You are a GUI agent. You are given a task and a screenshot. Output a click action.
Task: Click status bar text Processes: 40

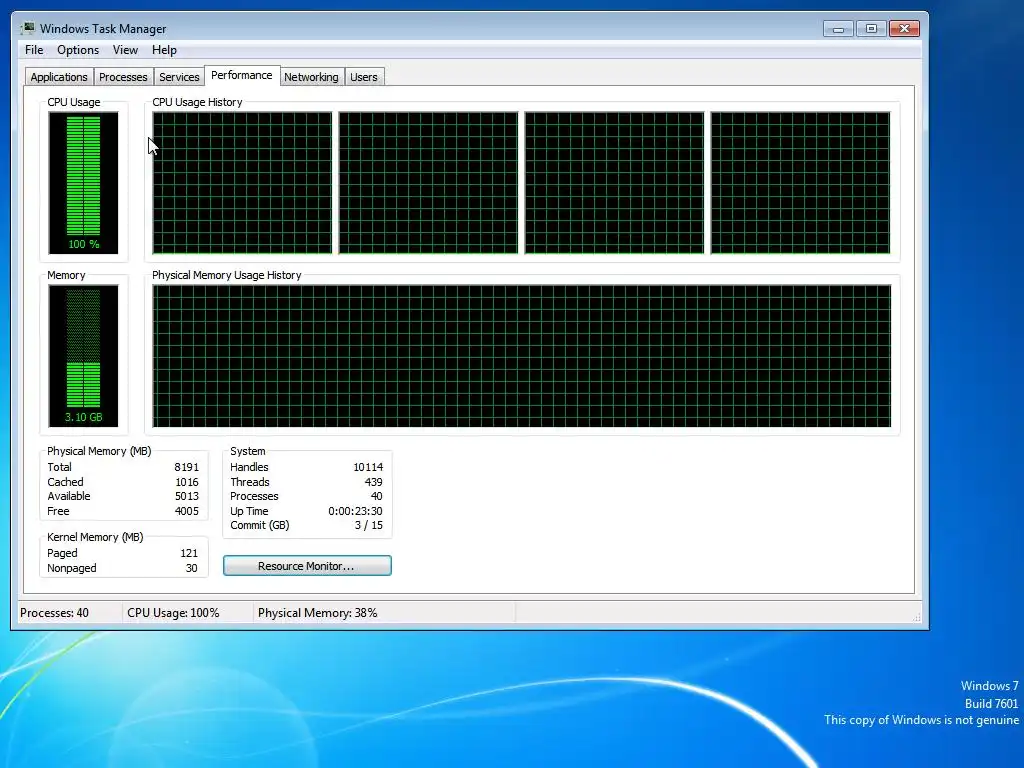(x=54, y=613)
